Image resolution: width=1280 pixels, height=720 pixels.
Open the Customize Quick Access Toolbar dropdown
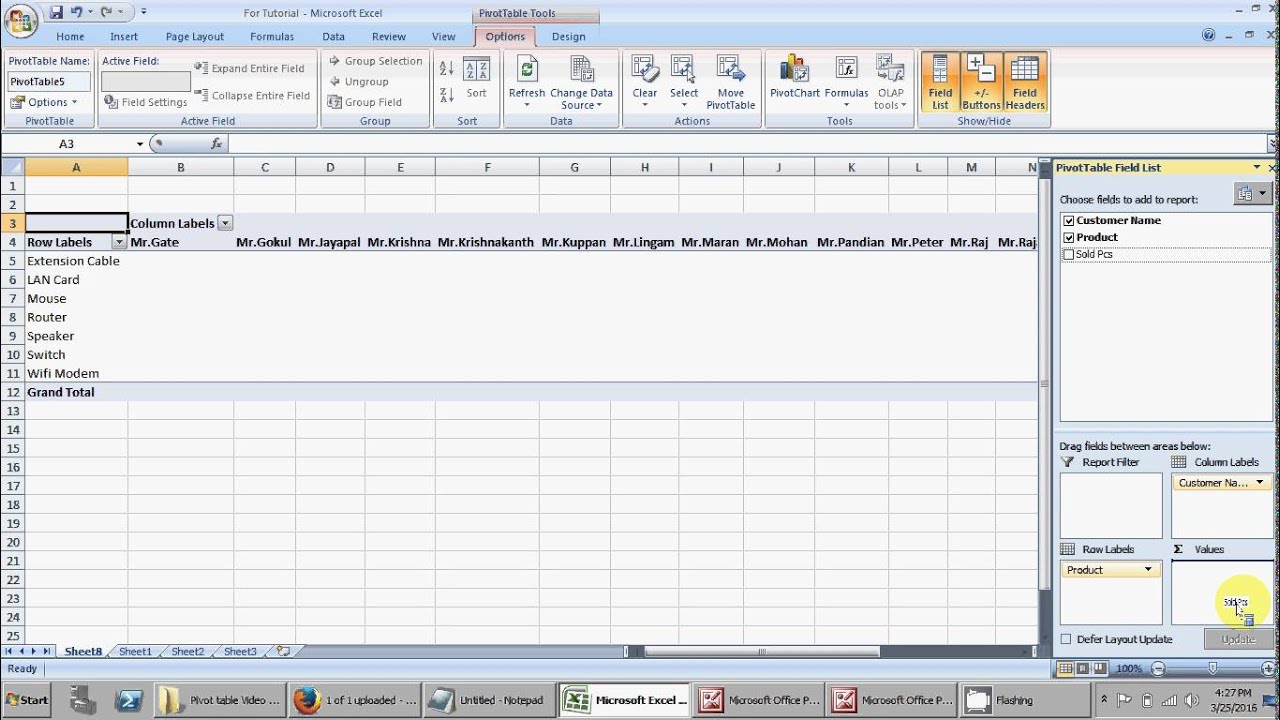tap(144, 12)
